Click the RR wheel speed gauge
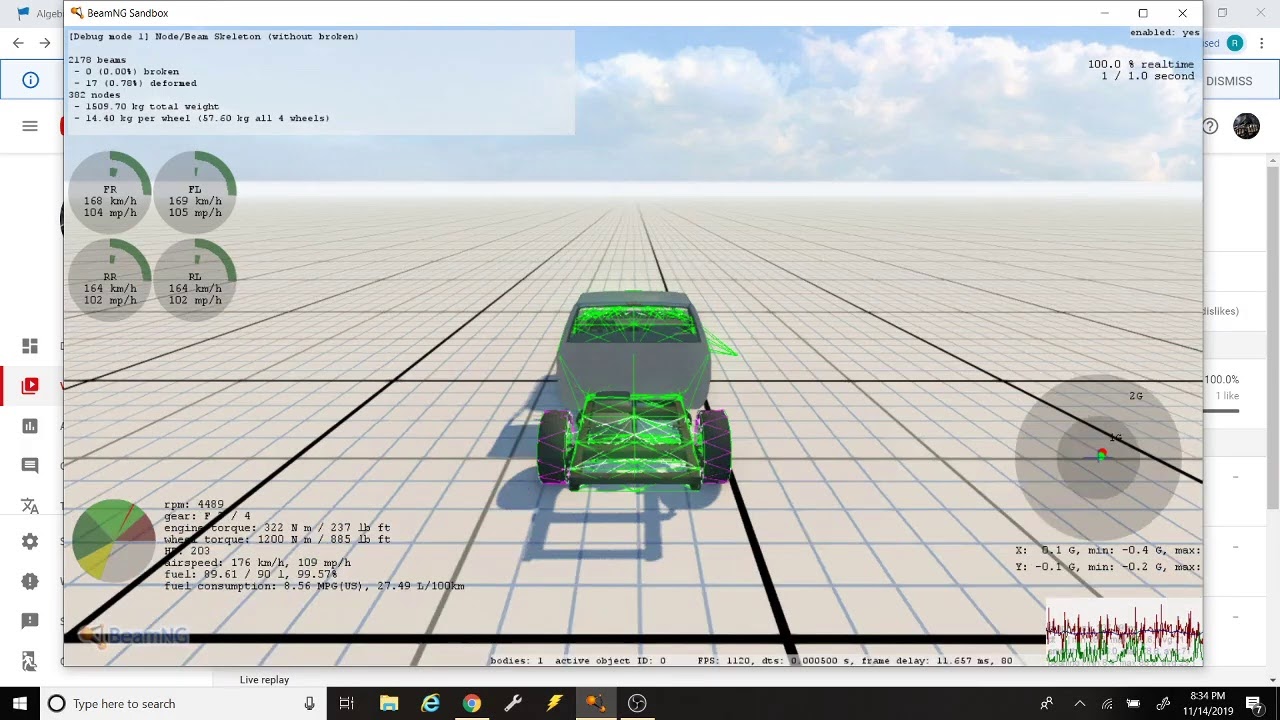1280x720 pixels. [x=110, y=279]
